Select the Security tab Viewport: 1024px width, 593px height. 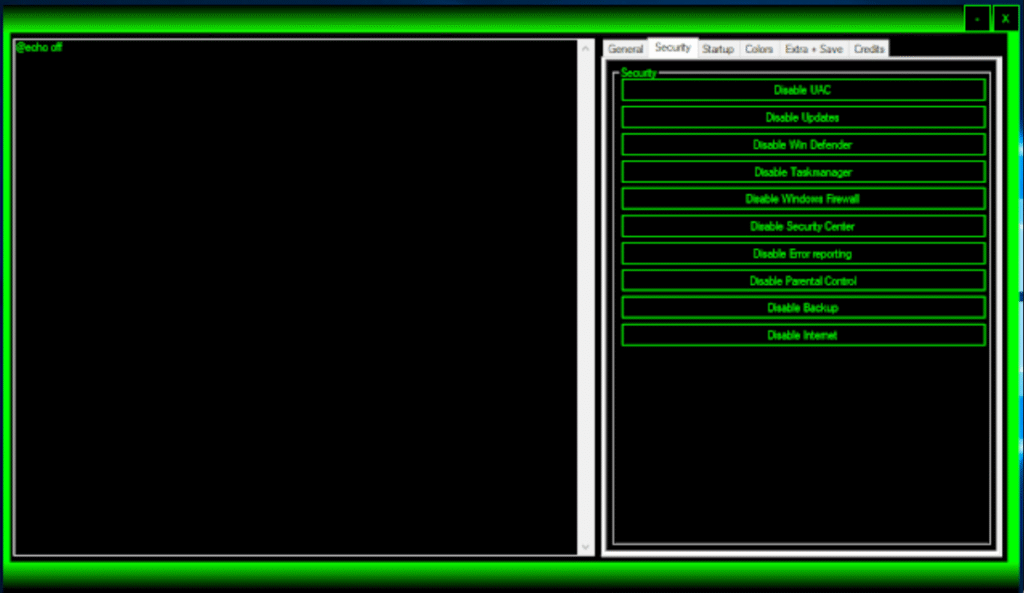point(672,46)
